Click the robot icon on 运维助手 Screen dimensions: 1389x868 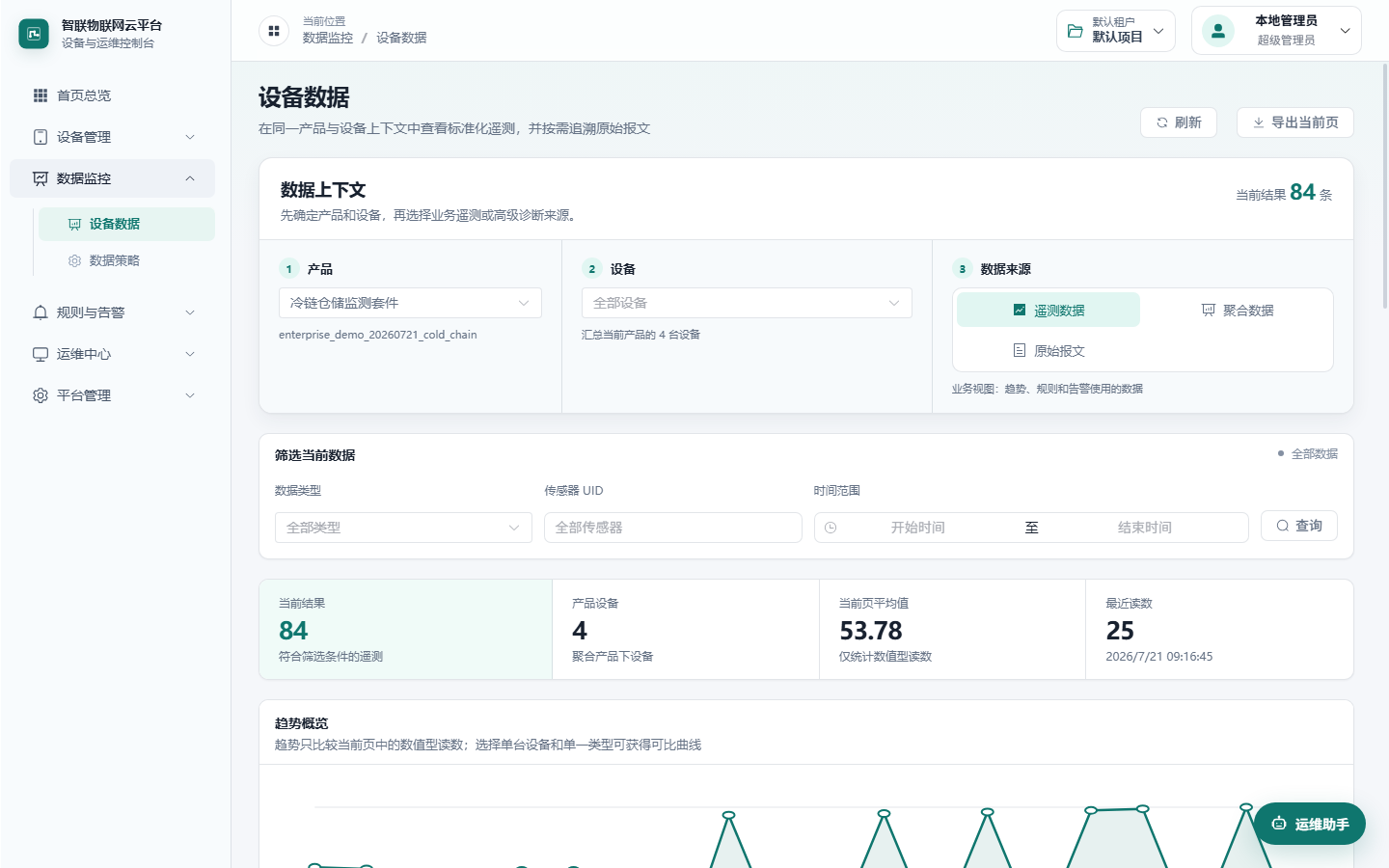coord(1279,824)
